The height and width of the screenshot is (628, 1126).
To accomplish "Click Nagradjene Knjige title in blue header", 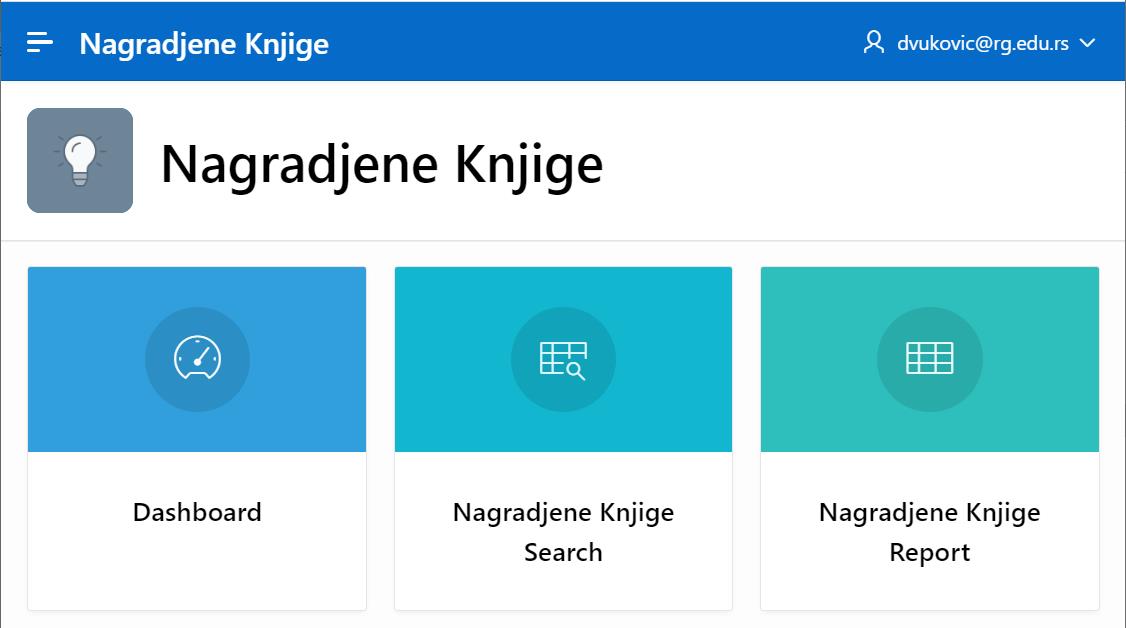I will tap(204, 44).
